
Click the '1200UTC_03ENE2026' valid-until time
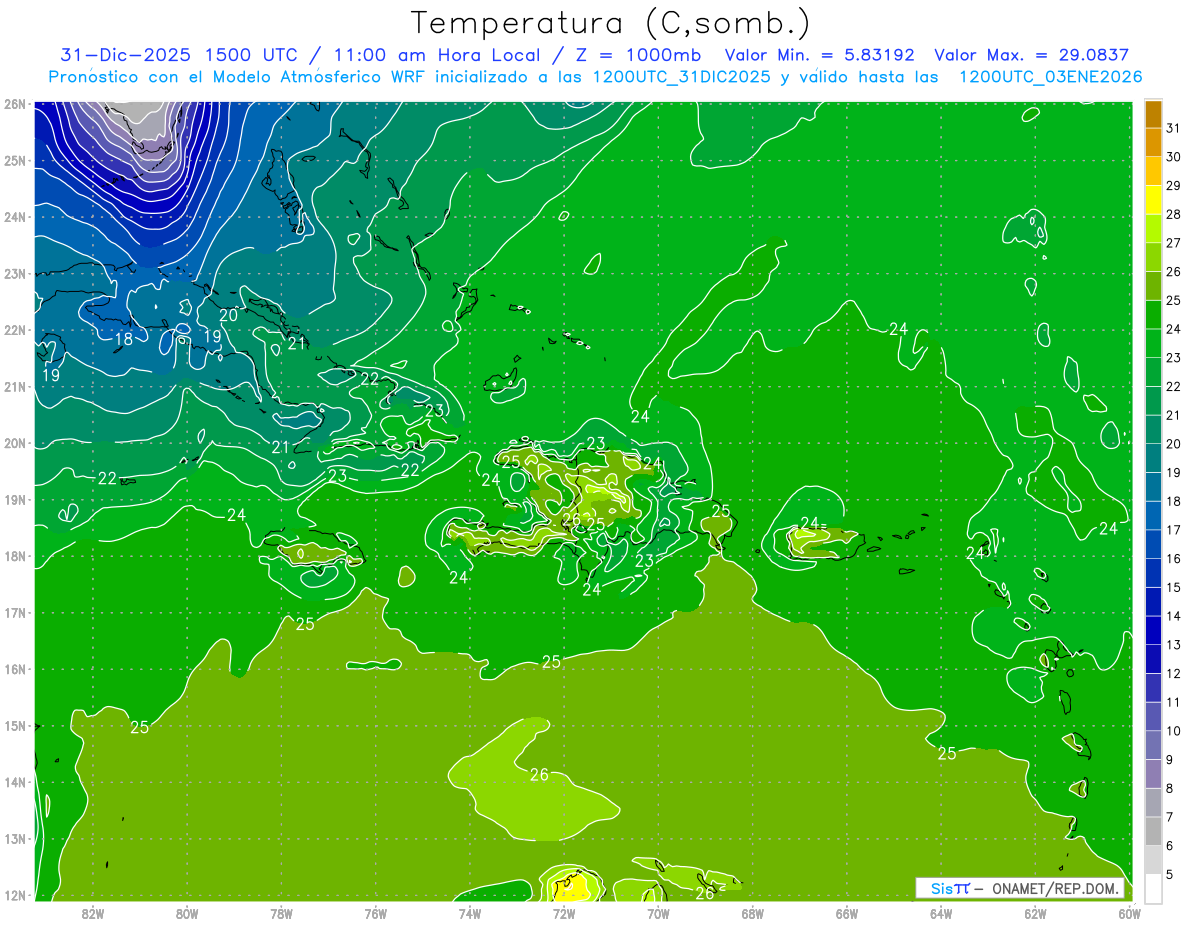1050,77
